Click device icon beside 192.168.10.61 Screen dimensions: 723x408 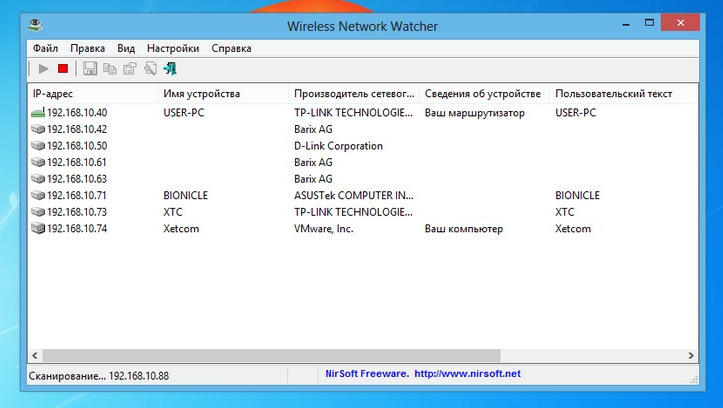point(38,162)
